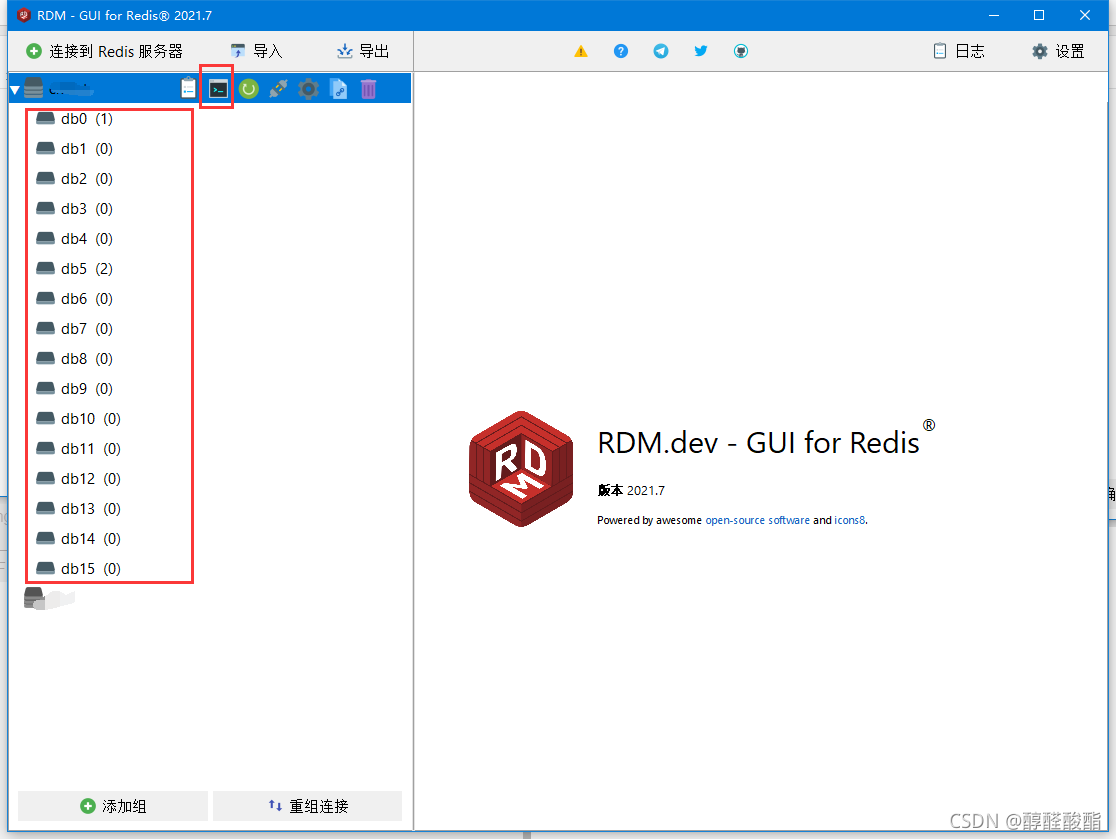
Task: Select database db11 (0)
Action: tap(78, 448)
